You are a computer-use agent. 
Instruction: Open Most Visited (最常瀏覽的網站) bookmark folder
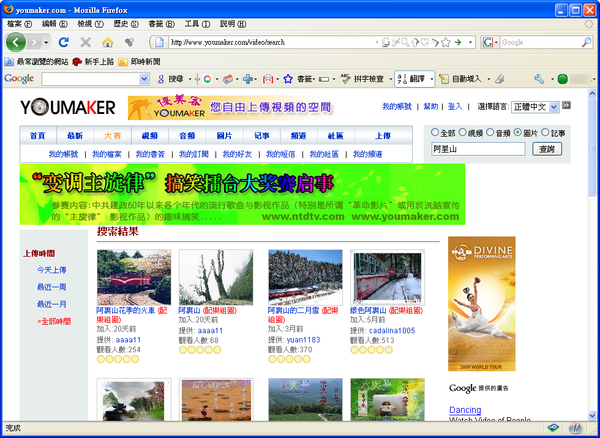[36, 62]
